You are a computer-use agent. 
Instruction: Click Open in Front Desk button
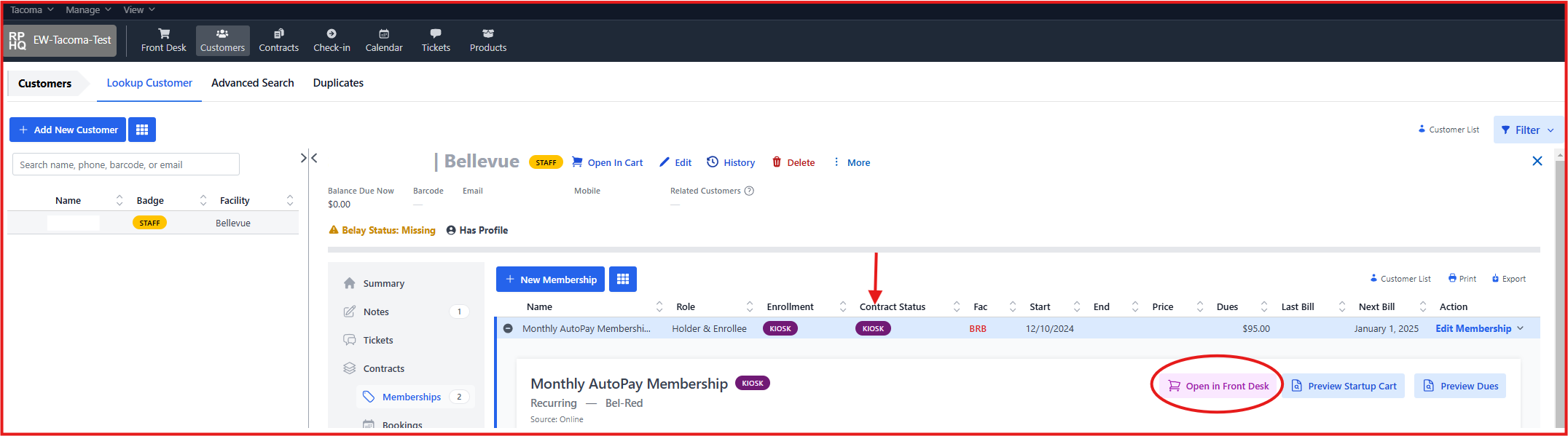1218,386
